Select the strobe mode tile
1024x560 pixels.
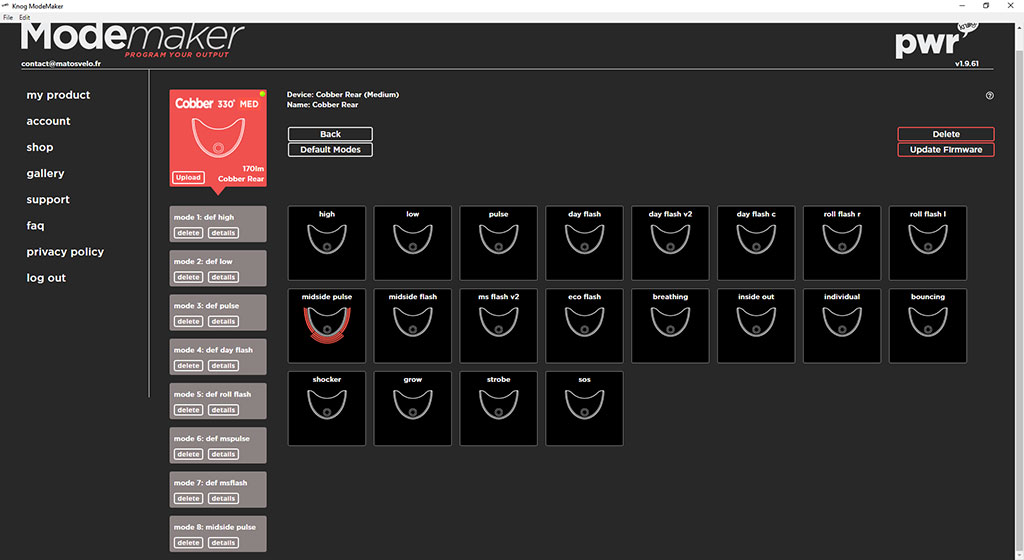[498, 409]
